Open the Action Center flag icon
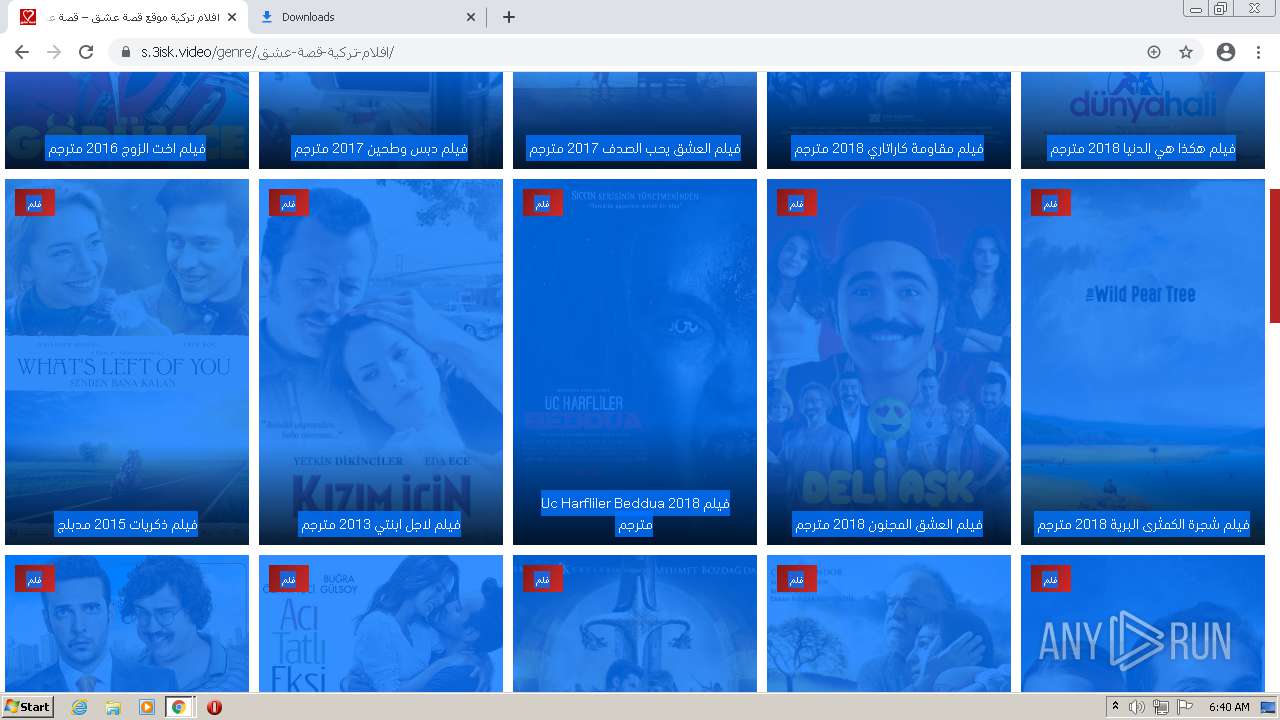1280x720 pixels. coord(1185,707)
